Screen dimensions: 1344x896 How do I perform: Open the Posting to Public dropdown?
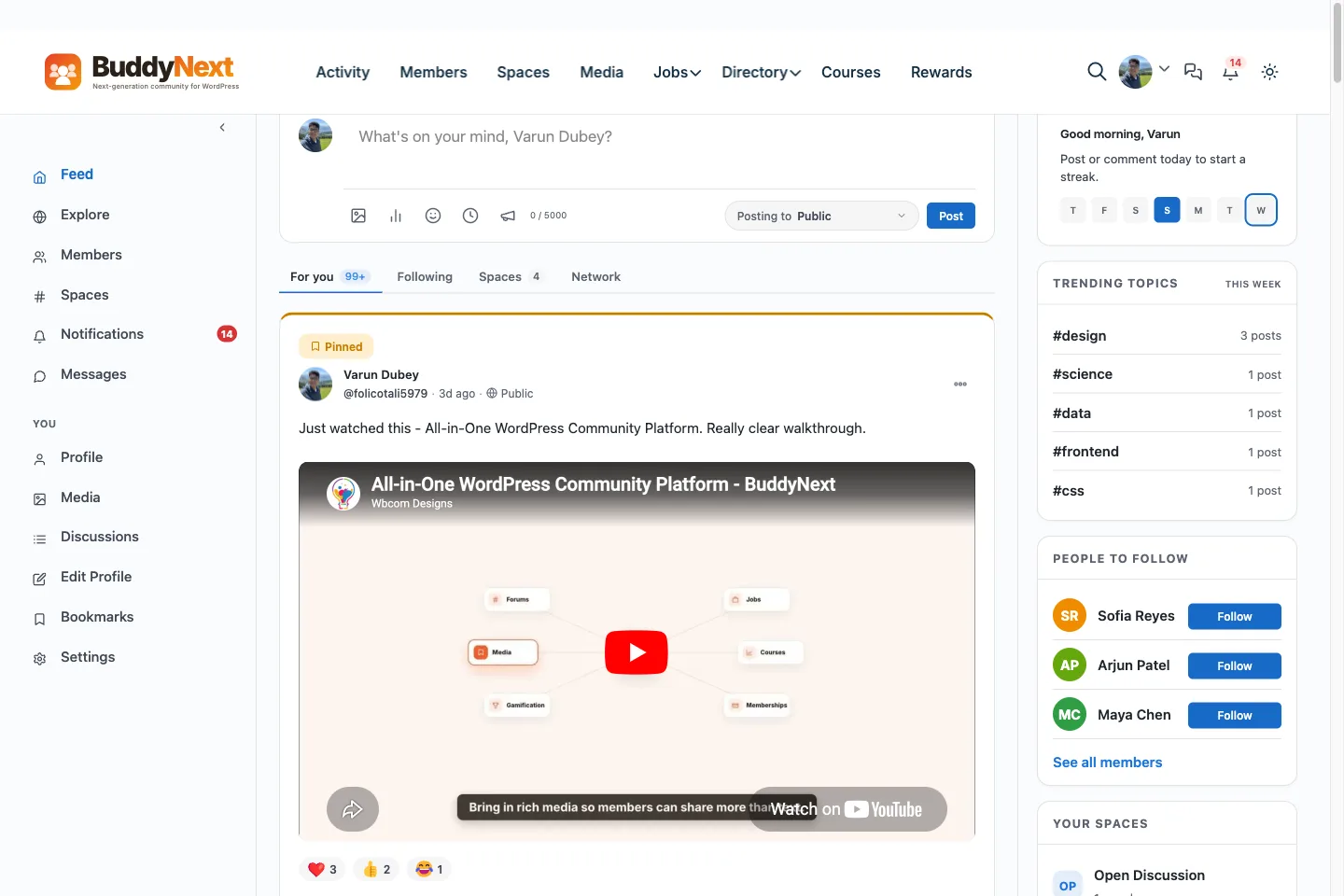(821, 216)
